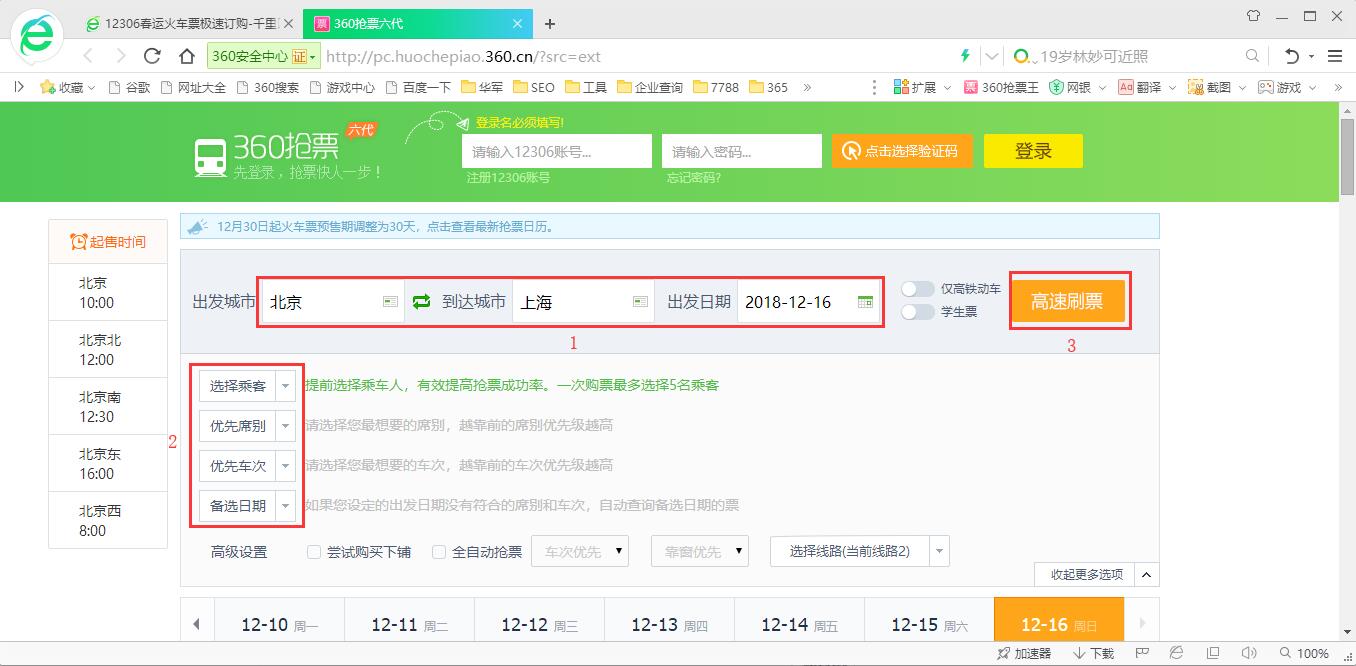This screenshot has width=1356, height=666.
Task: Mute the browser tab audio icon
Action: click(x=1249, y=651)
